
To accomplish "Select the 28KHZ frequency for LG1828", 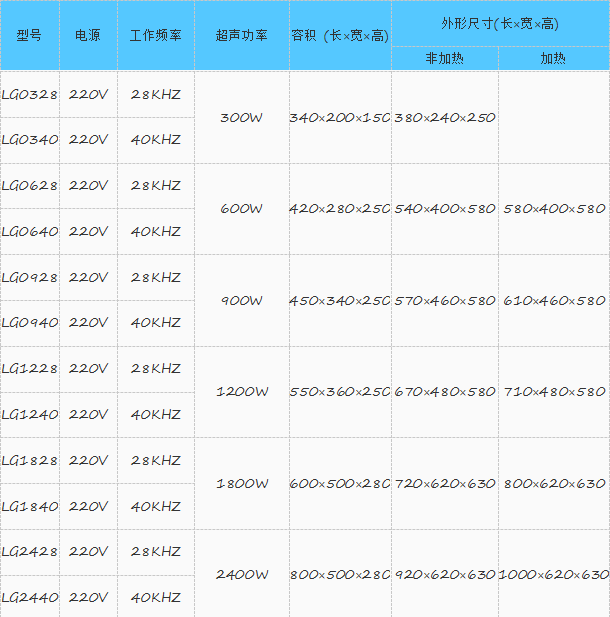I will pyautogui.click(x=155, y=460).
